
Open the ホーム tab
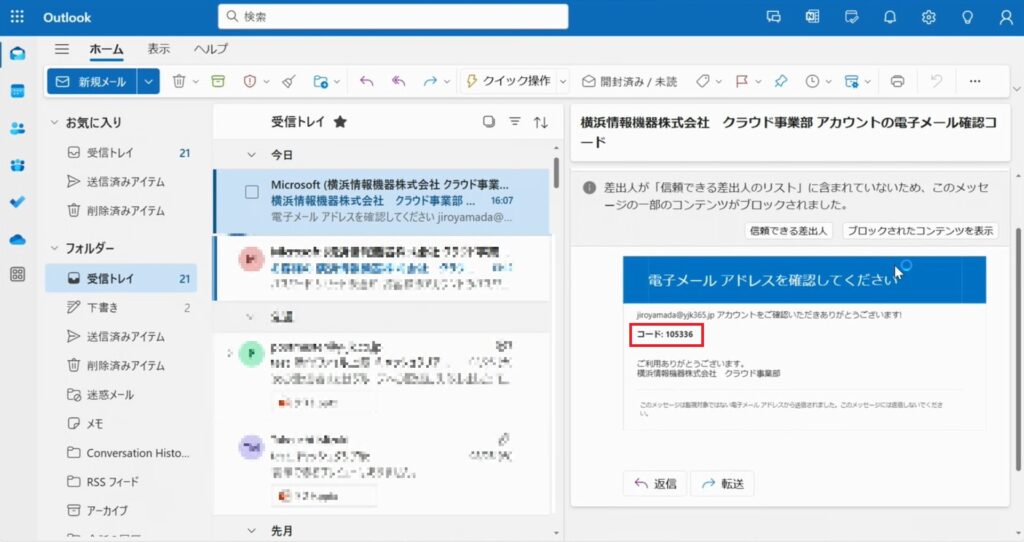[x=106, y=49]
